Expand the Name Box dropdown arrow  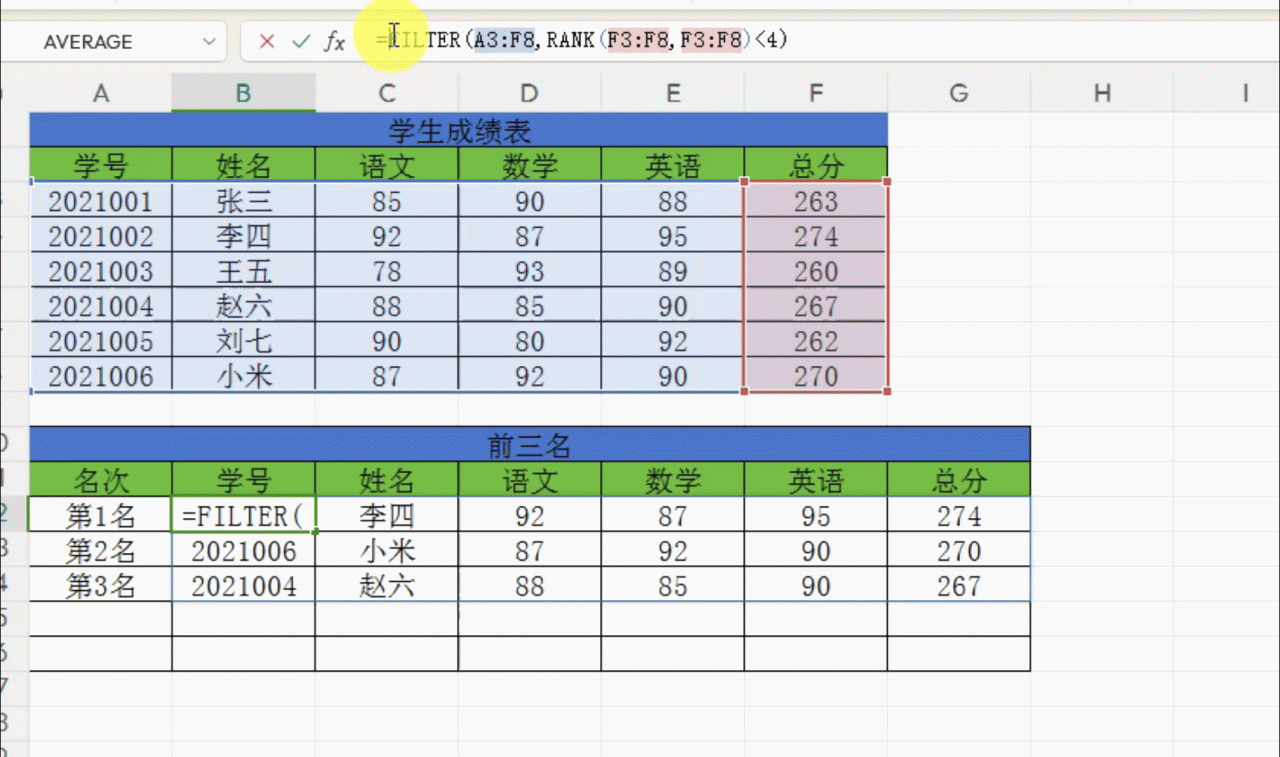coord(209,41)
